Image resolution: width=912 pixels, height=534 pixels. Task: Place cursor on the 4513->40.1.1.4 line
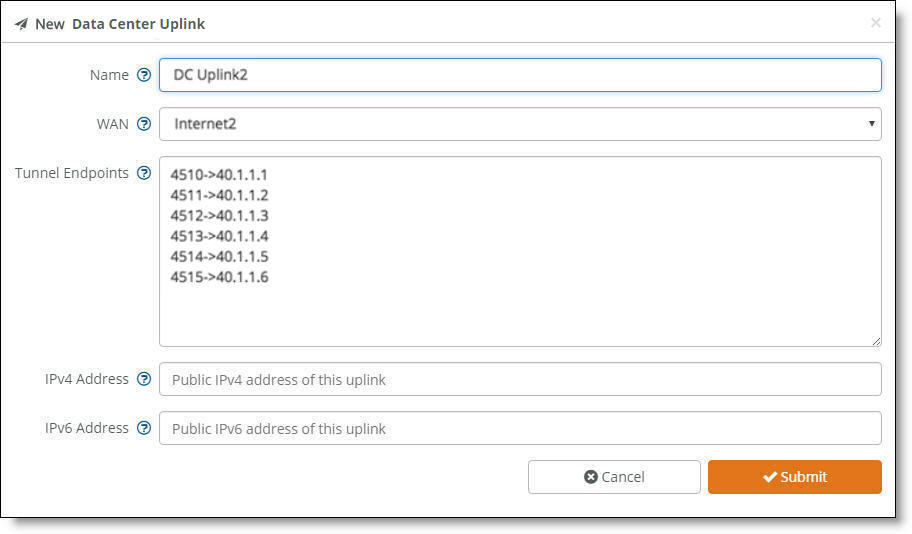[x=219, y=236]
